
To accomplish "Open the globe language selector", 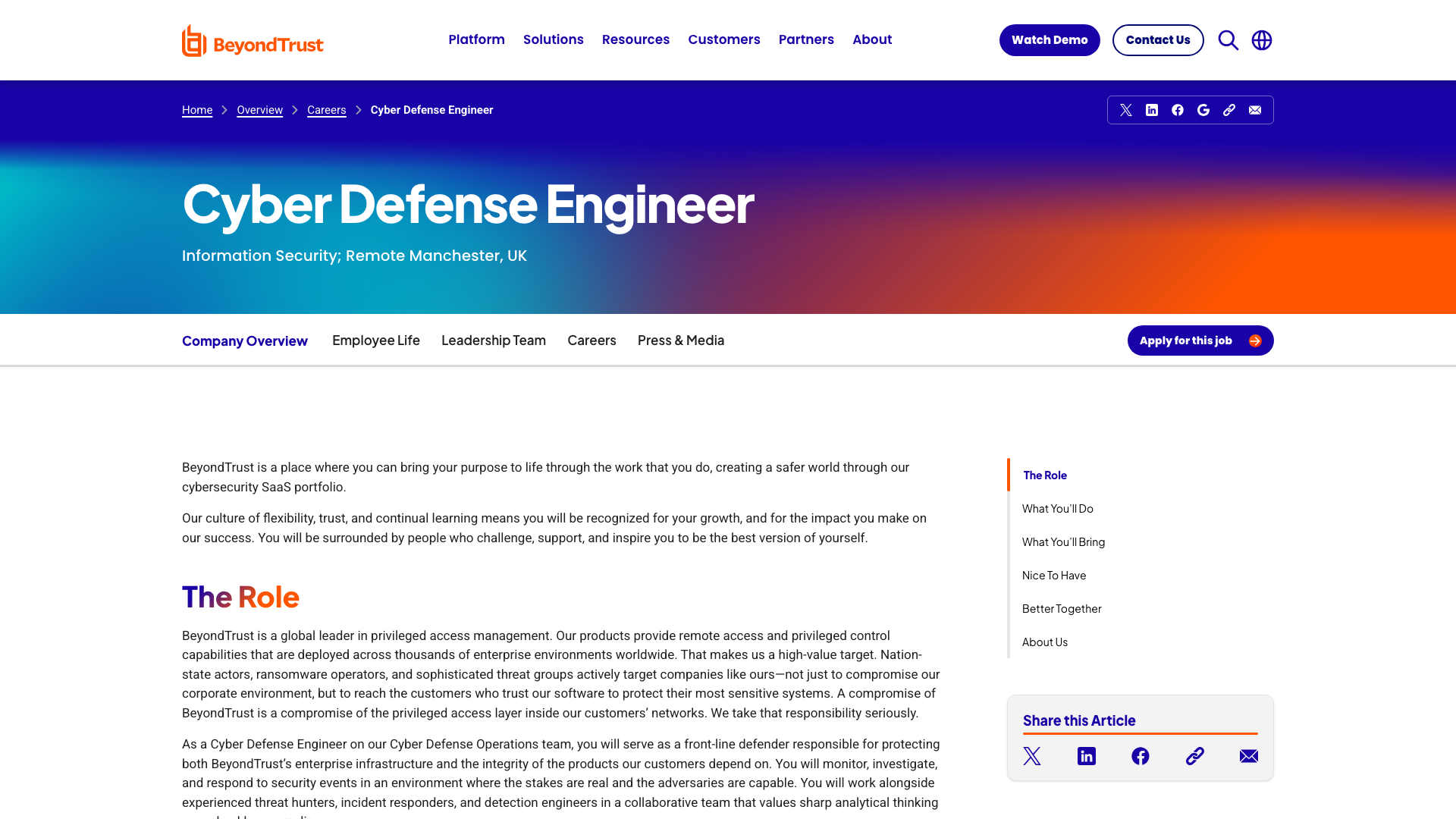I will coord(1262,40).
